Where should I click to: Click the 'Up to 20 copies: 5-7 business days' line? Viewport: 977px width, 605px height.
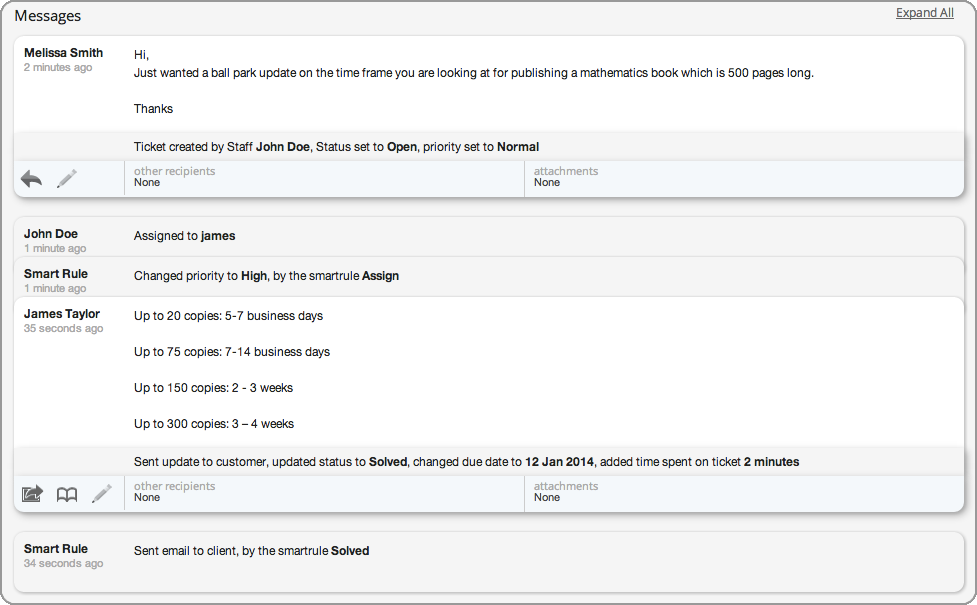coord(228,316)
